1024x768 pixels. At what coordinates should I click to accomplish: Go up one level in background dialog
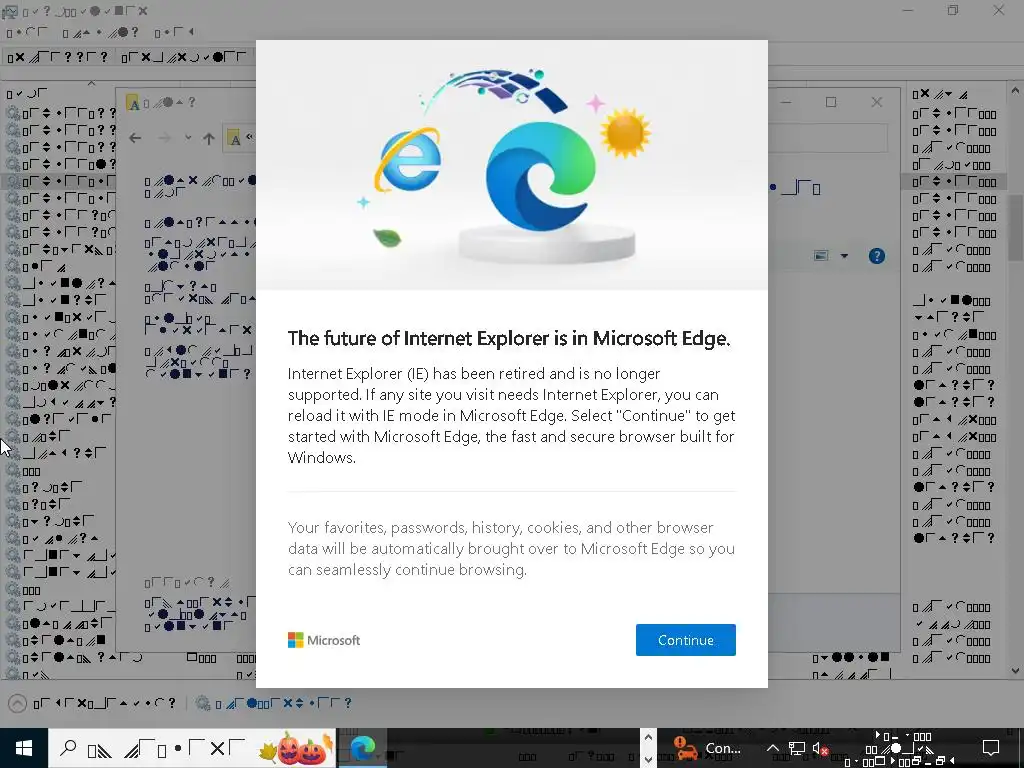(x=209, y=138)
